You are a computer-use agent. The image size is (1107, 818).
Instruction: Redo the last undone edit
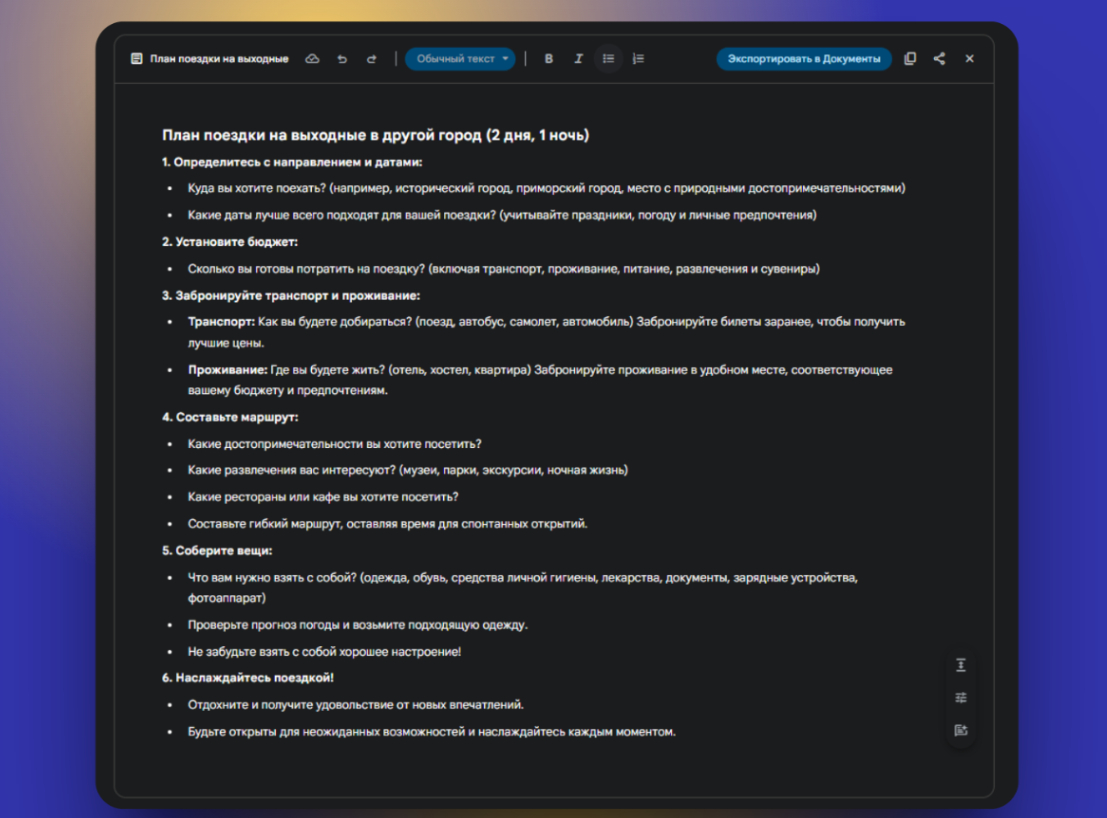(371, 59)
